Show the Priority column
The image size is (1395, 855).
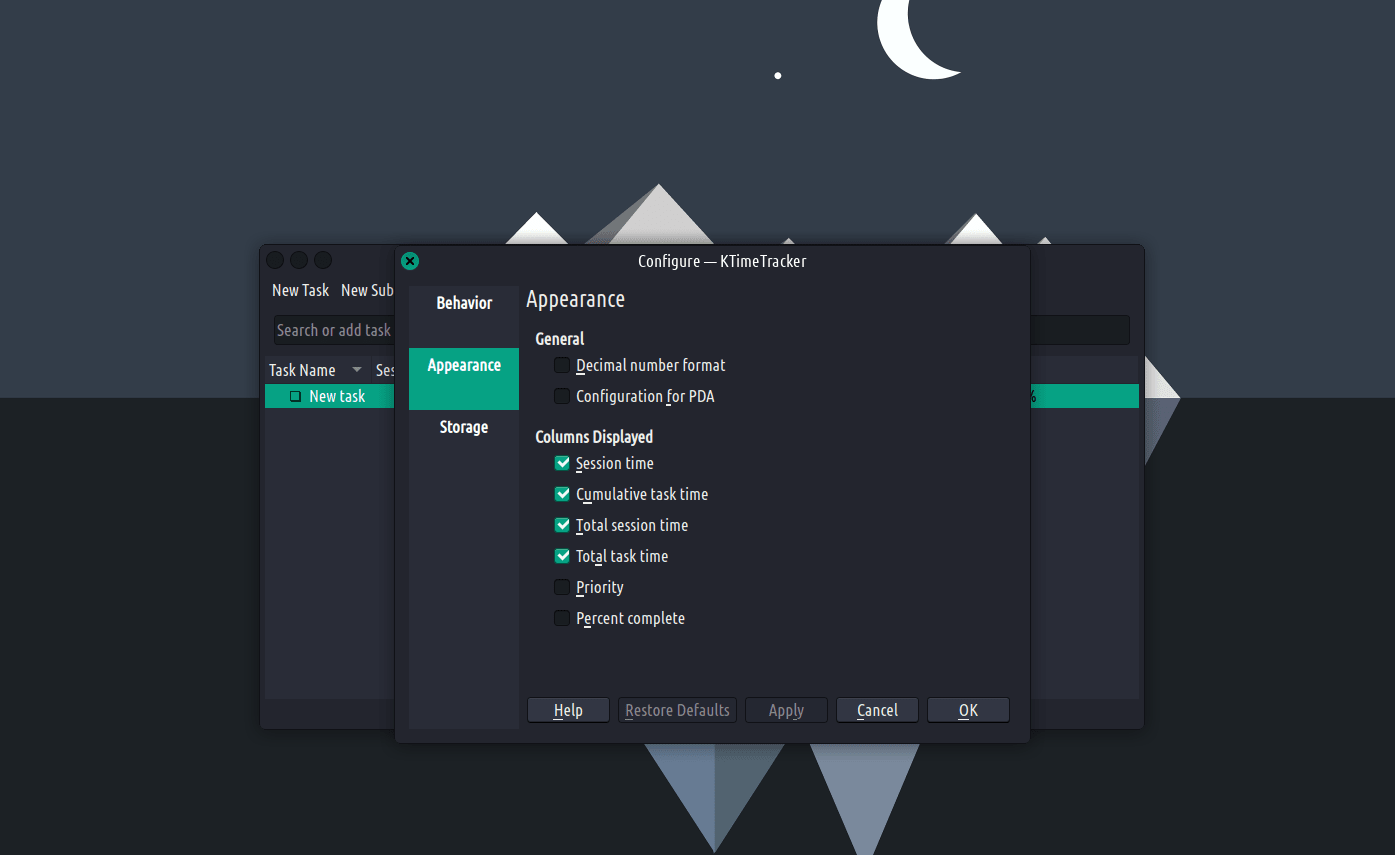coord(562,588)
